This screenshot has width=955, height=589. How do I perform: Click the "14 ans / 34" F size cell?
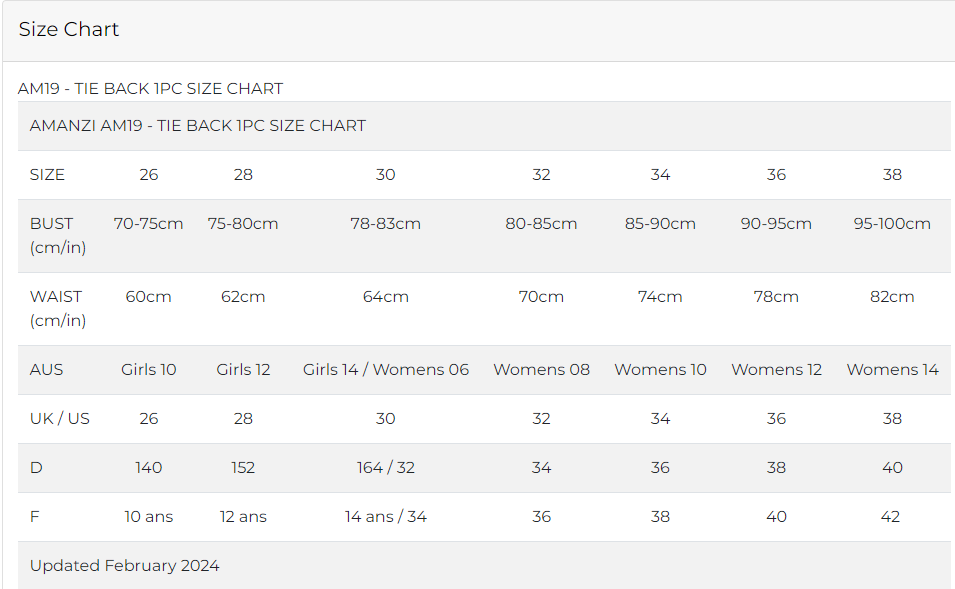386,517
